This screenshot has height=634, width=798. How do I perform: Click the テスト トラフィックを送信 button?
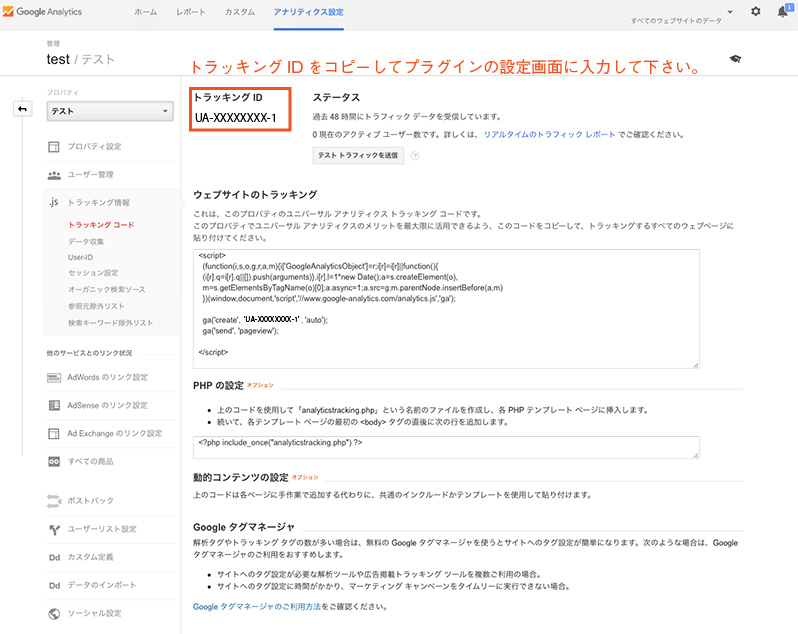click(358, 155)
